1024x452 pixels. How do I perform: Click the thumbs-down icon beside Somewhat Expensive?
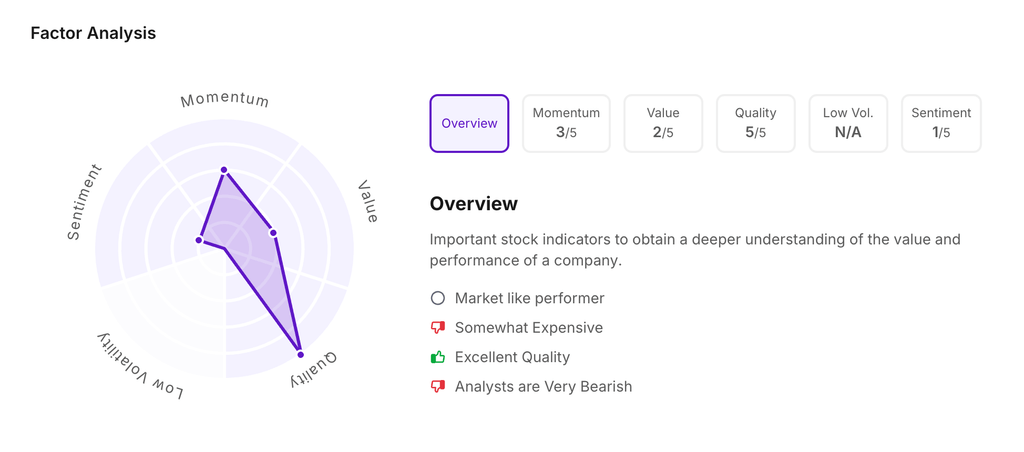point(437,328)
